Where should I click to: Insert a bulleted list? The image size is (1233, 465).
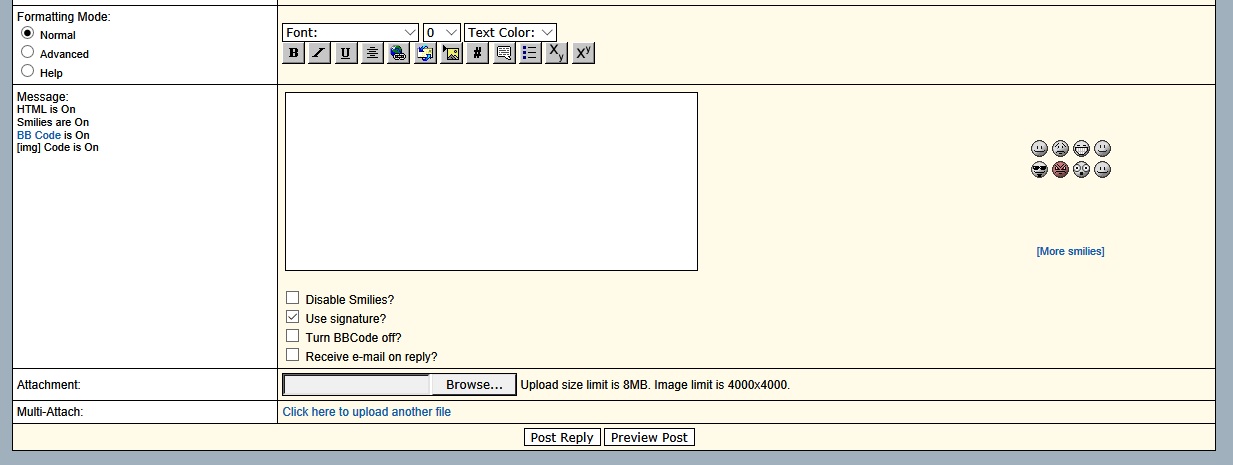tap(530, 54)
